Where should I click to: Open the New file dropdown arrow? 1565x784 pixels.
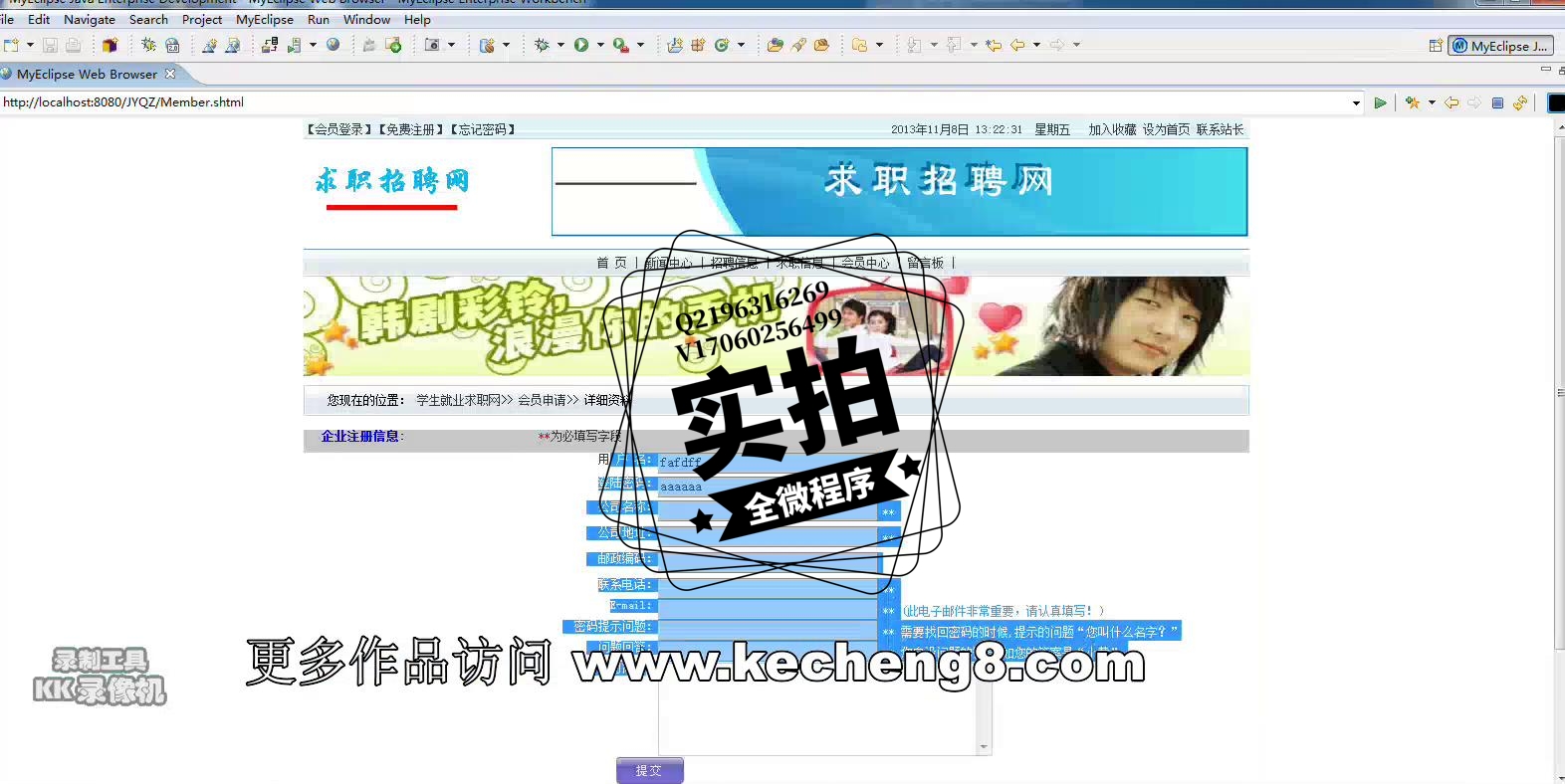[x=30, y=45]
